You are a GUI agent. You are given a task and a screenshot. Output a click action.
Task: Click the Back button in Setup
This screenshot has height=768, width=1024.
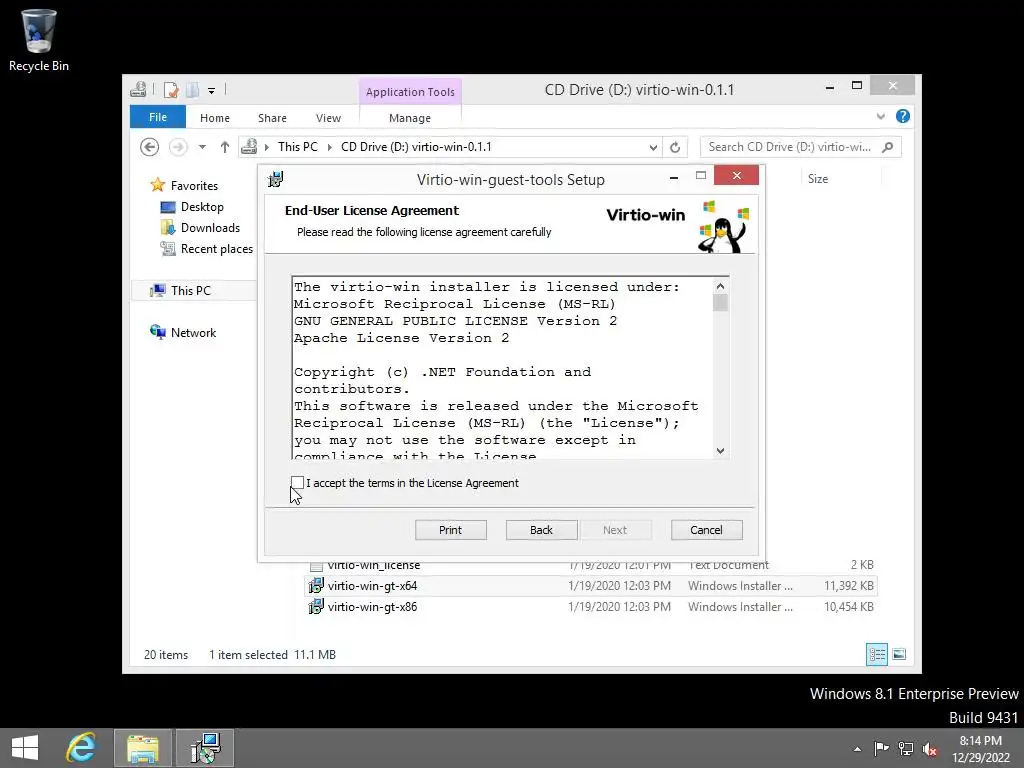tap(541, 530)
